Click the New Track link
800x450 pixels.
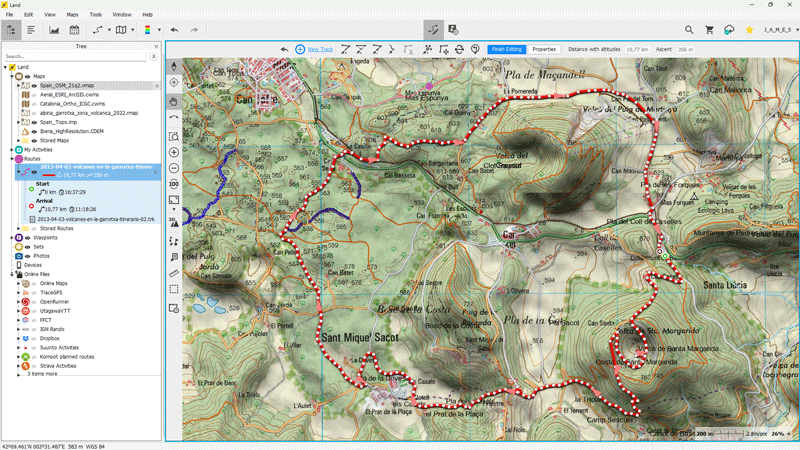(320, 49)
